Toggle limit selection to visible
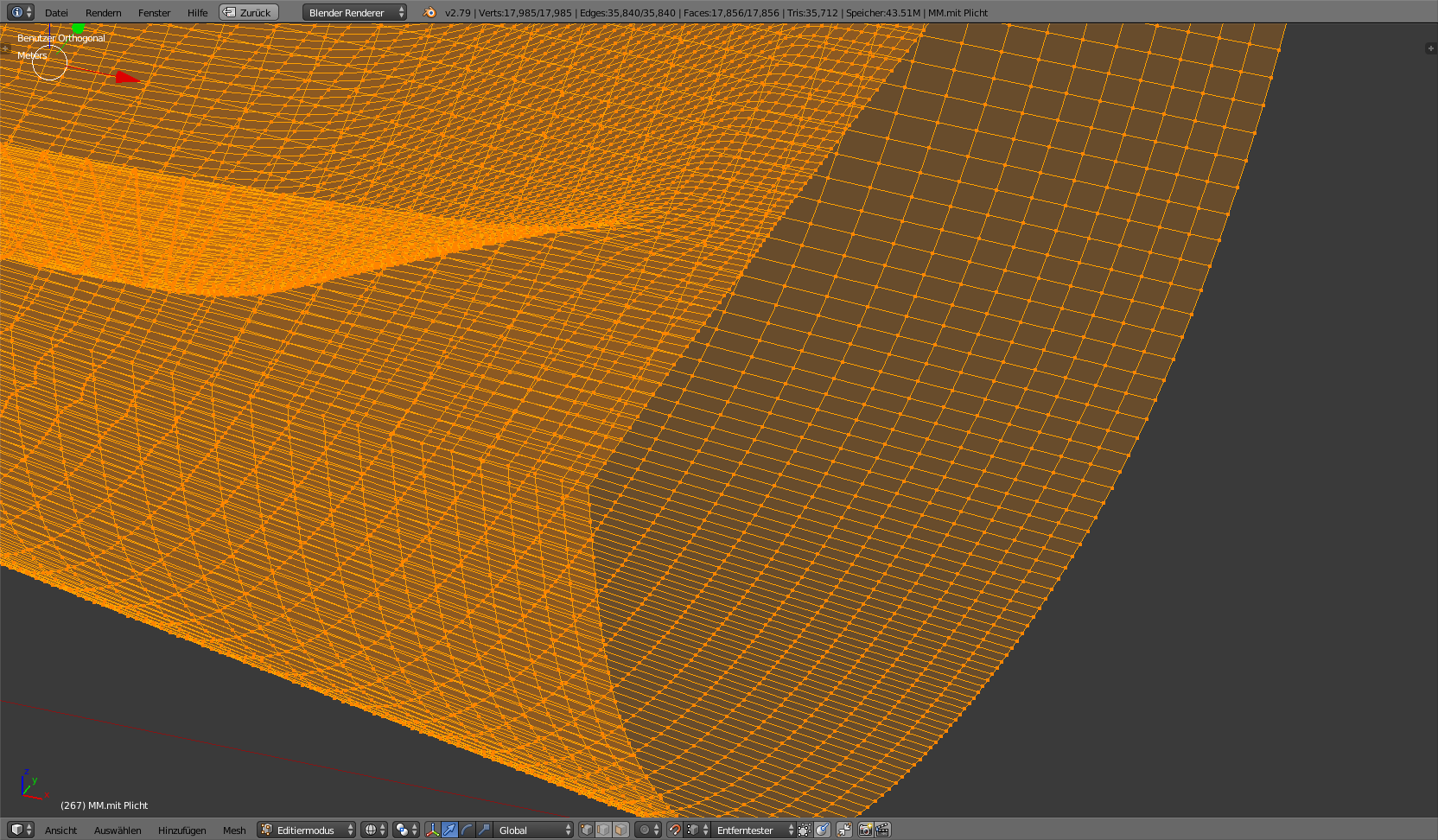Viewport: 1438px width, 840px height. tap(804, 830)
